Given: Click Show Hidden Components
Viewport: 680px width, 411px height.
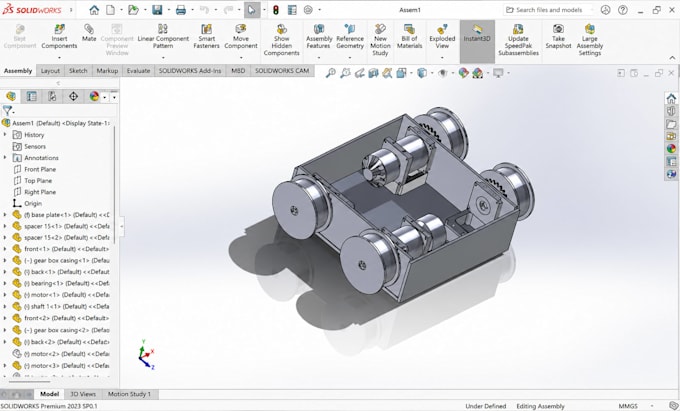Looking at the screenshot, I should tap(281, 40).
